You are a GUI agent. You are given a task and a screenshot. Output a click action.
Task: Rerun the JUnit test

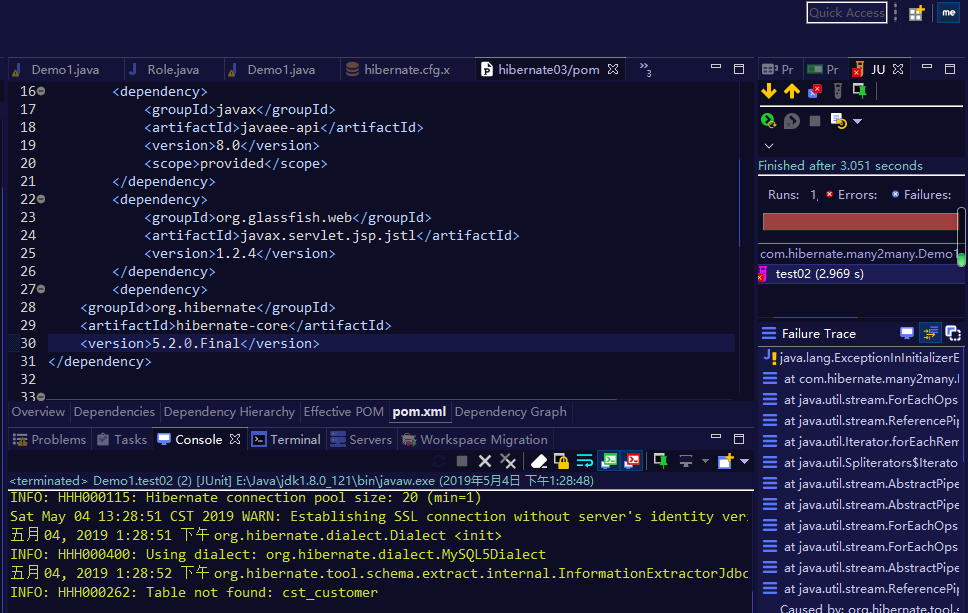769,121
